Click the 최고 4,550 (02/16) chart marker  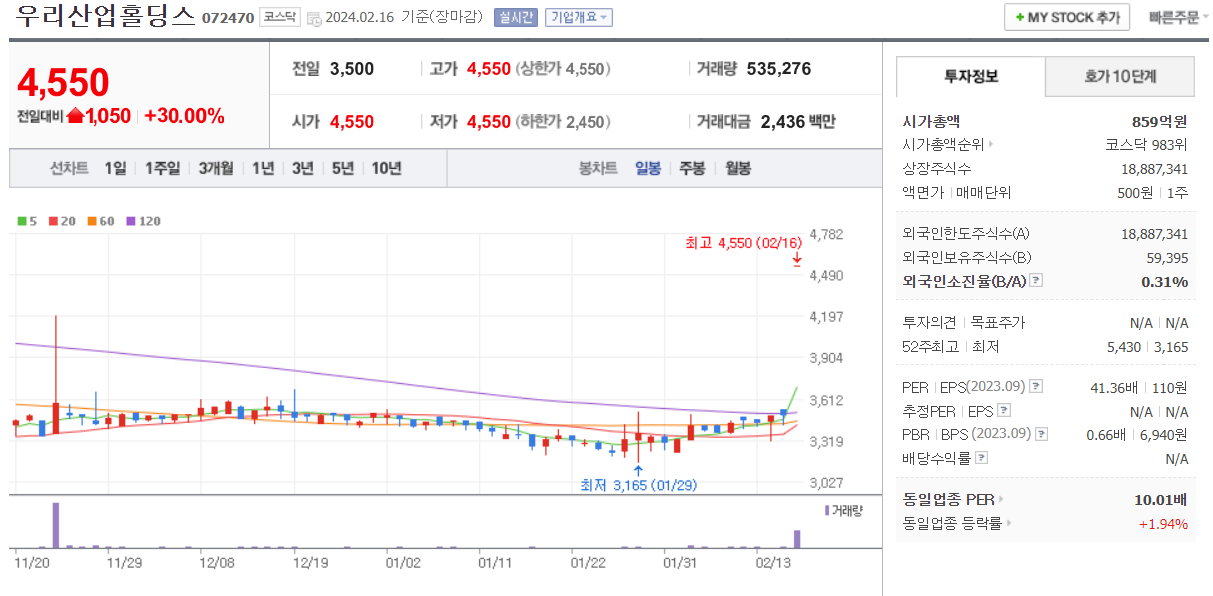pos(743,243)
